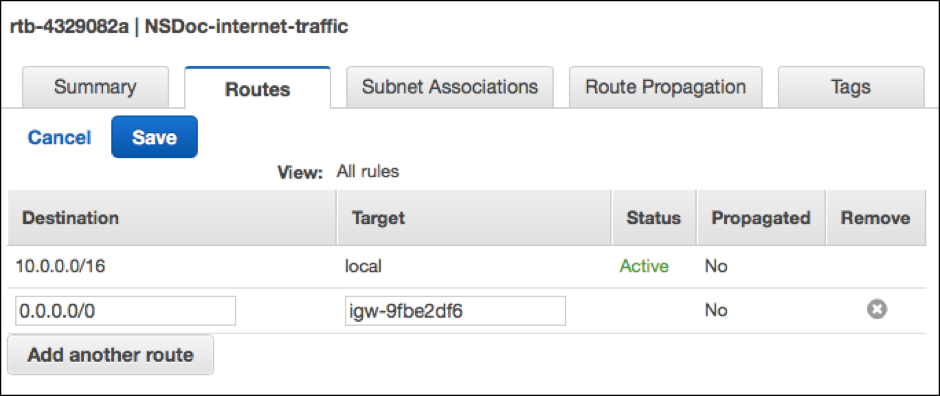Switch to the Summary tab
The width and height of the screenshot is (940, 396).
coord(95,87)
